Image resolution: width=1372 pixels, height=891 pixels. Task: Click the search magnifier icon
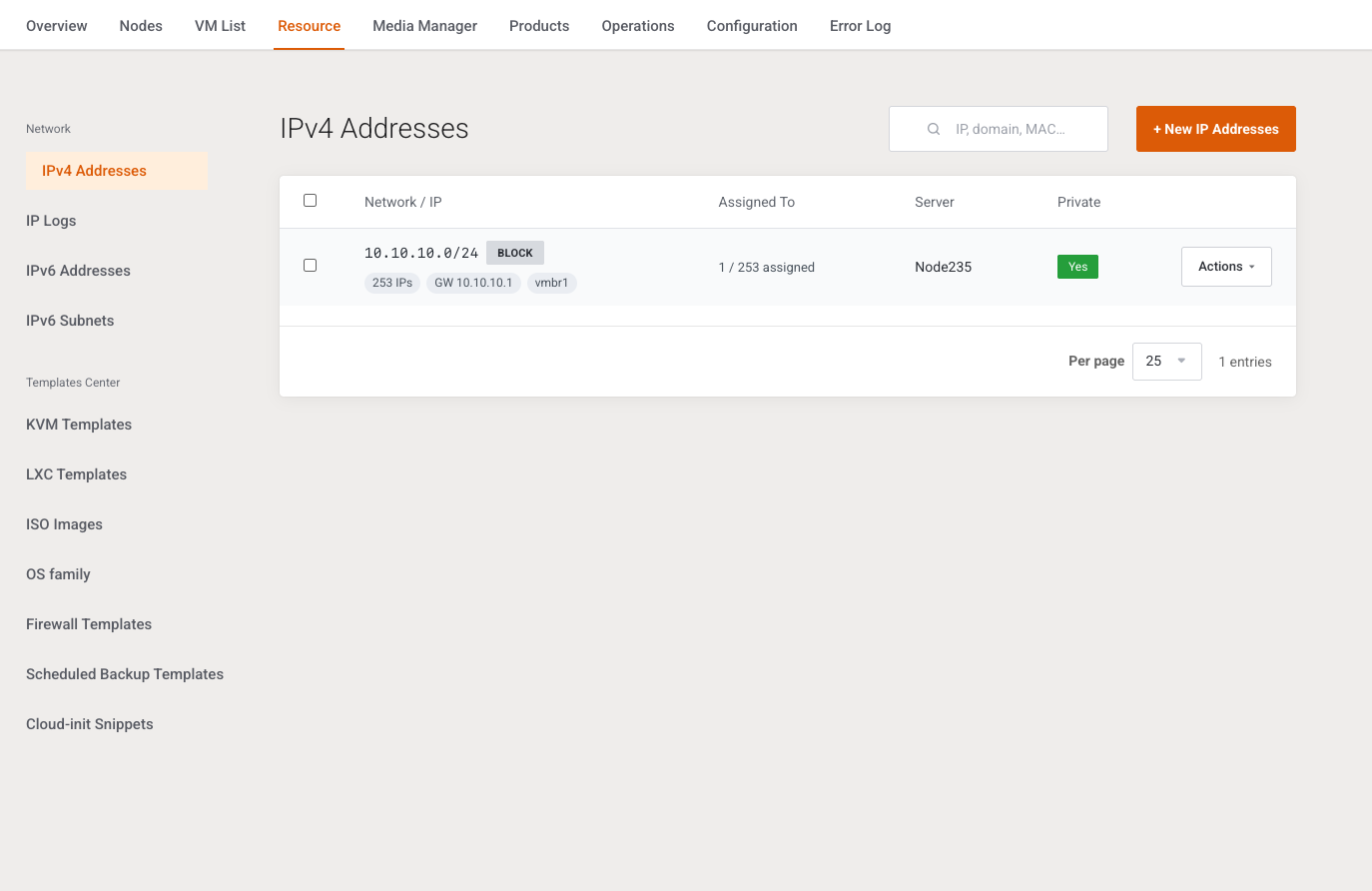934,129
